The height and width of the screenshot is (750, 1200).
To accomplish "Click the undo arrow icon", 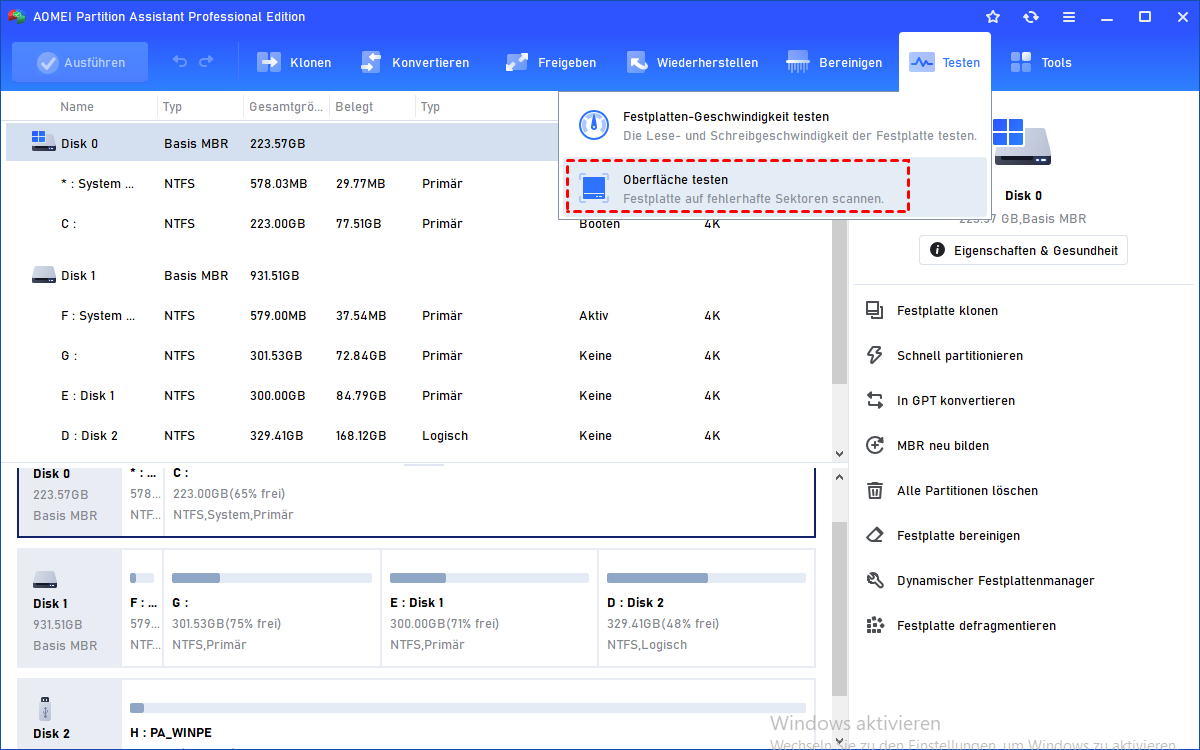I will (180, 62).
